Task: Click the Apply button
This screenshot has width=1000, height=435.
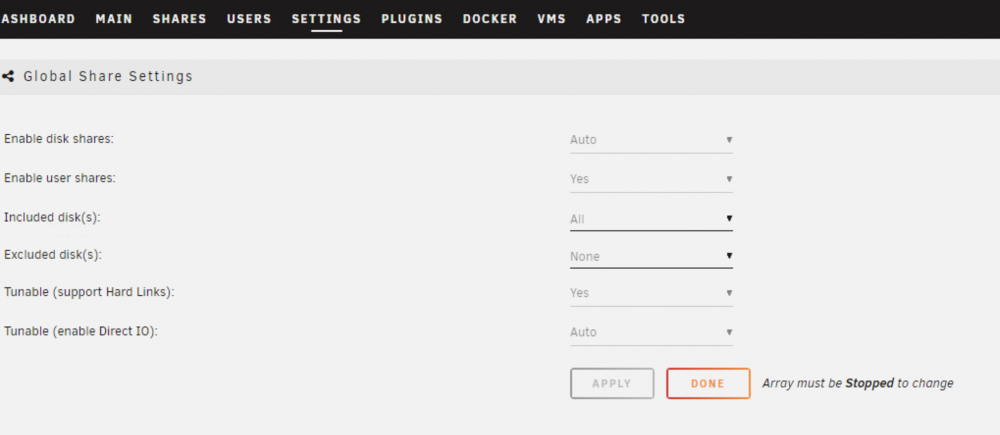Action: 612,383
